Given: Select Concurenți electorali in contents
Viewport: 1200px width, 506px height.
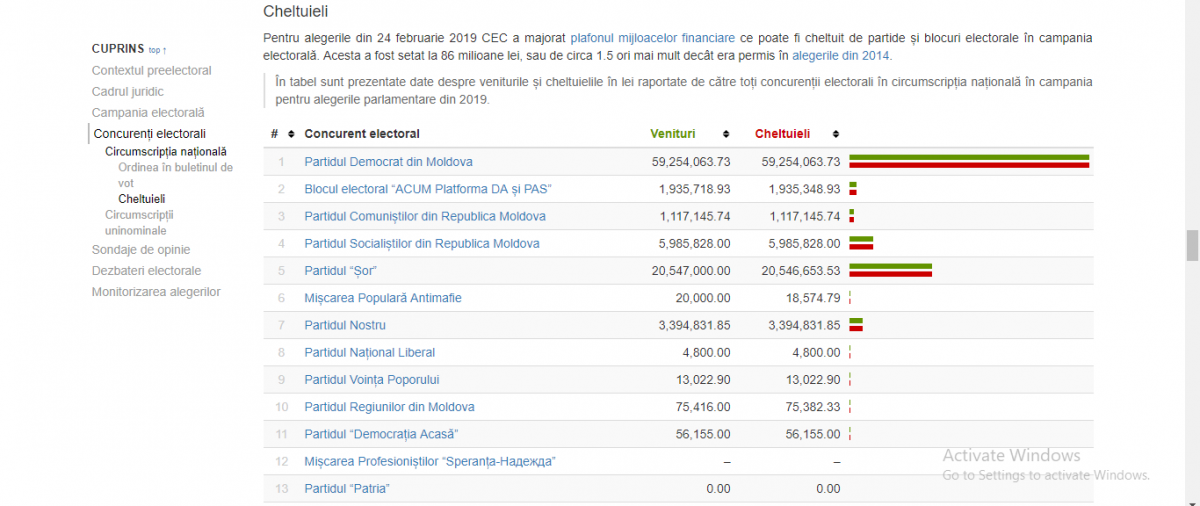Looking at the screenshot, I should point(150,134).
